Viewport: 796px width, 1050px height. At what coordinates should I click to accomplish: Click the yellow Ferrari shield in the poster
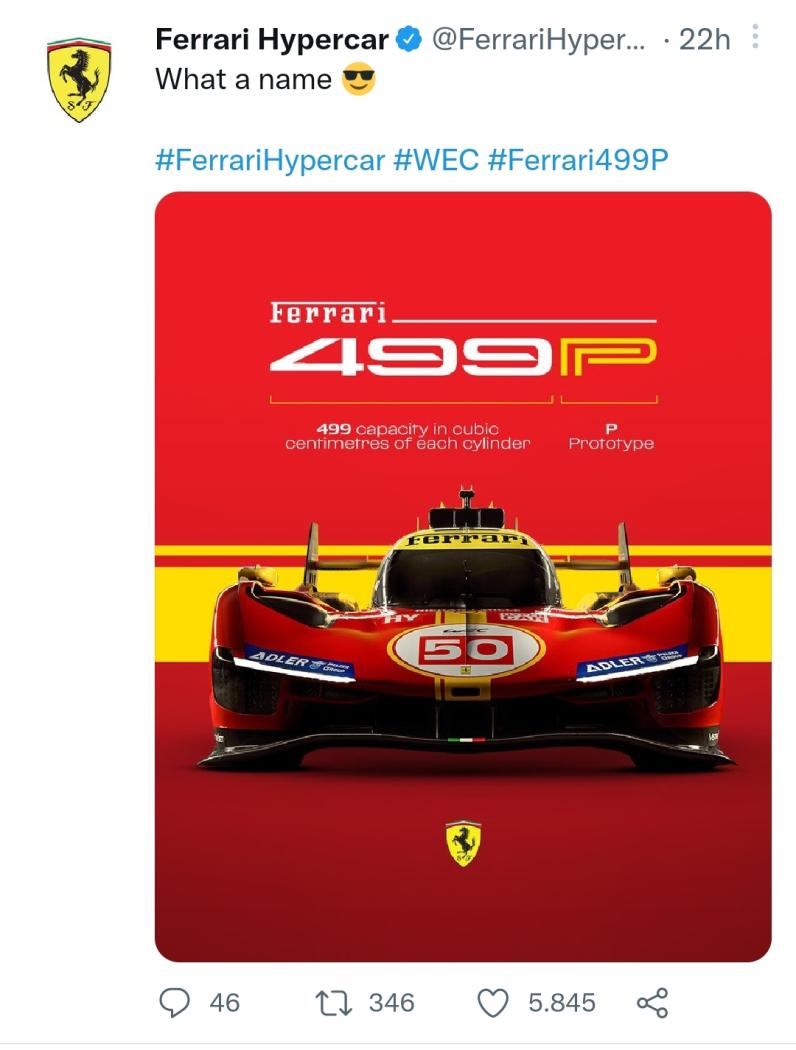[x=463, y=843]
